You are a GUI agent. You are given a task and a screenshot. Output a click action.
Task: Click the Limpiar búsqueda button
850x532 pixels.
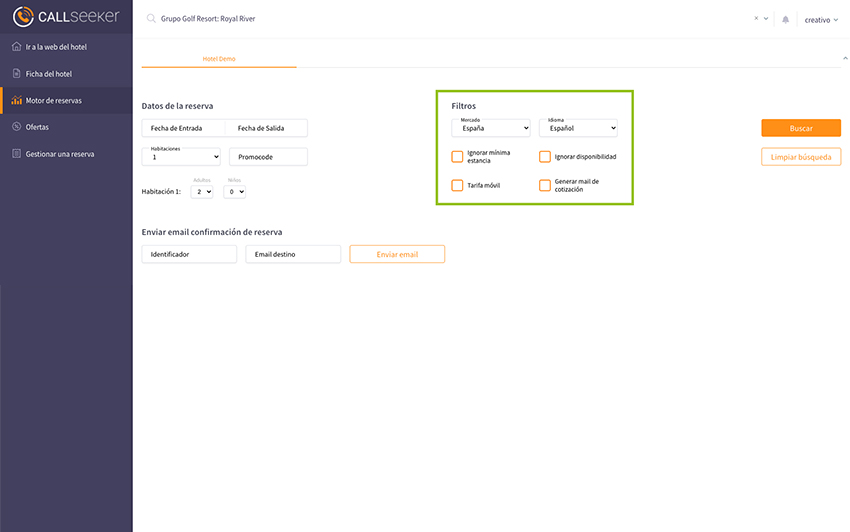pos(801,157)
